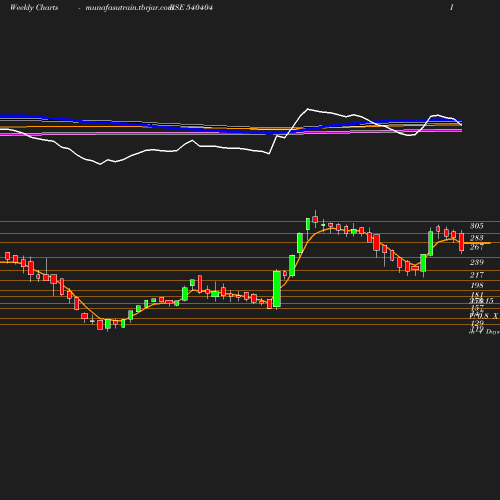The image size is (500, 500).
Task: Click the "Weekly Charts" title text
Action: pyautogui.click(x=34, y=8)
